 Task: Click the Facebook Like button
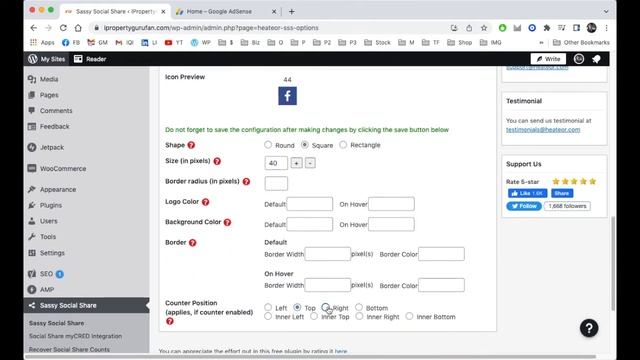point(527,193)
